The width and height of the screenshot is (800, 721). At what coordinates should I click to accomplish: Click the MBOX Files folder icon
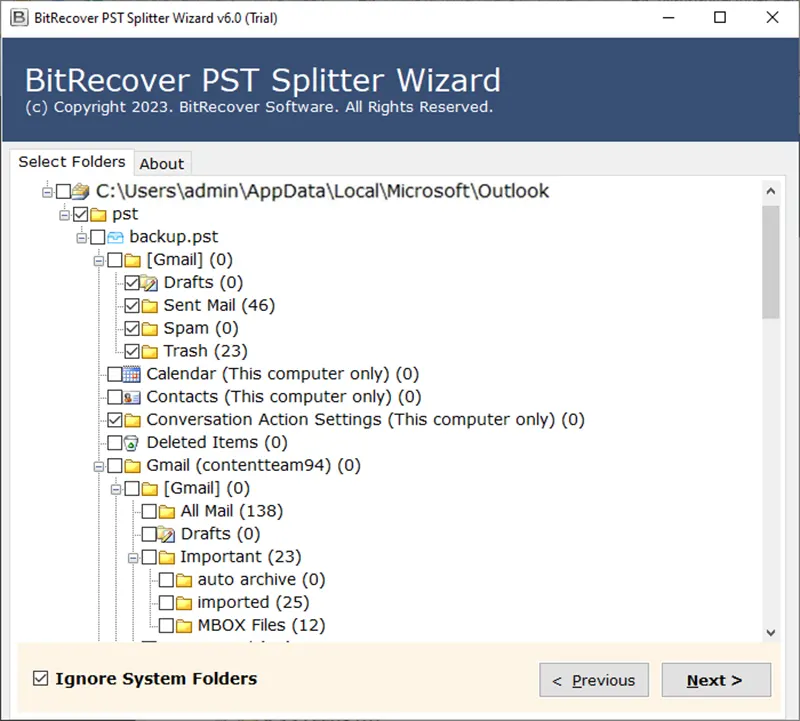(x=184, y=626)
